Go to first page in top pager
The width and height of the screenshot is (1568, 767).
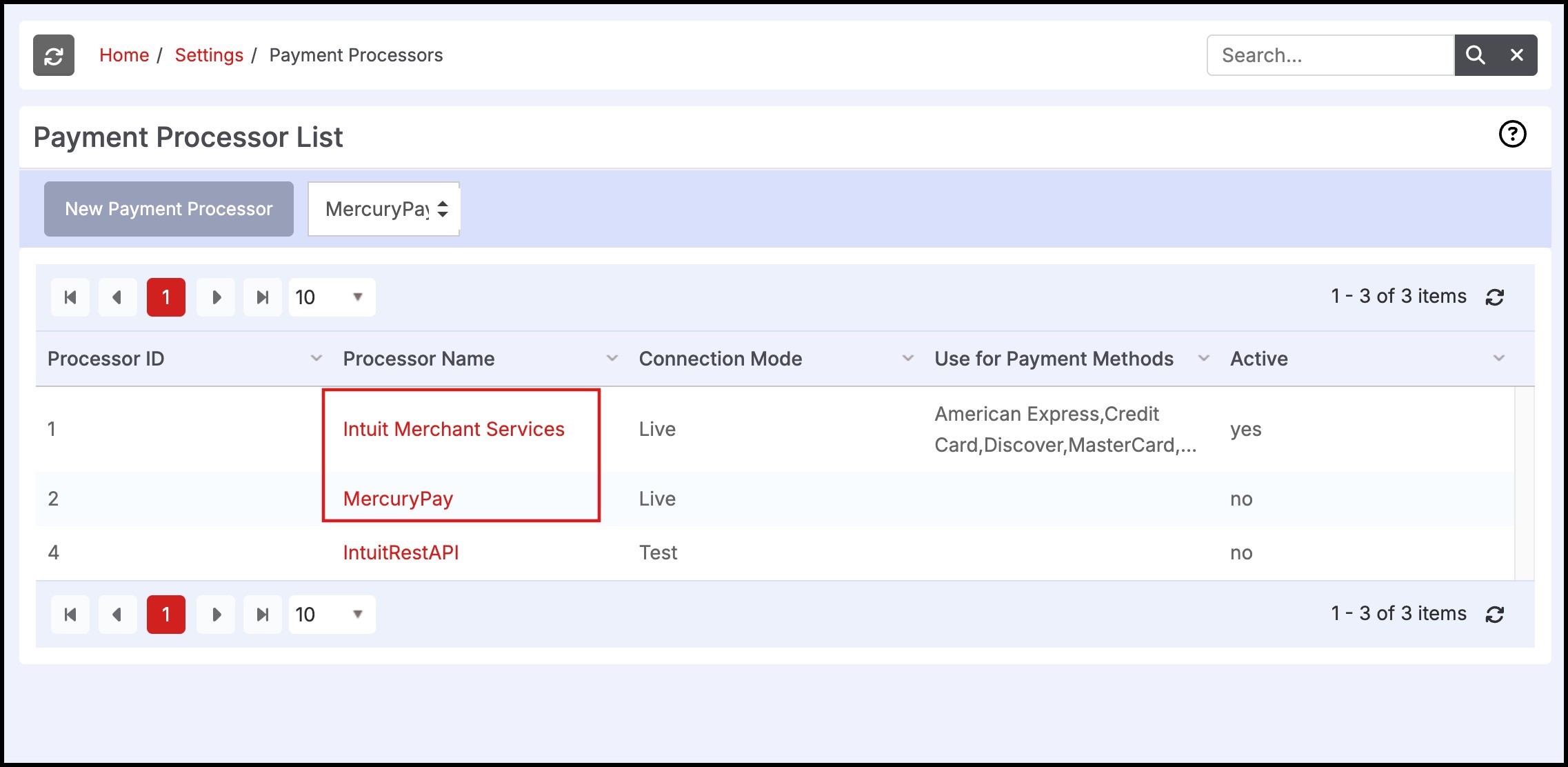70,297
